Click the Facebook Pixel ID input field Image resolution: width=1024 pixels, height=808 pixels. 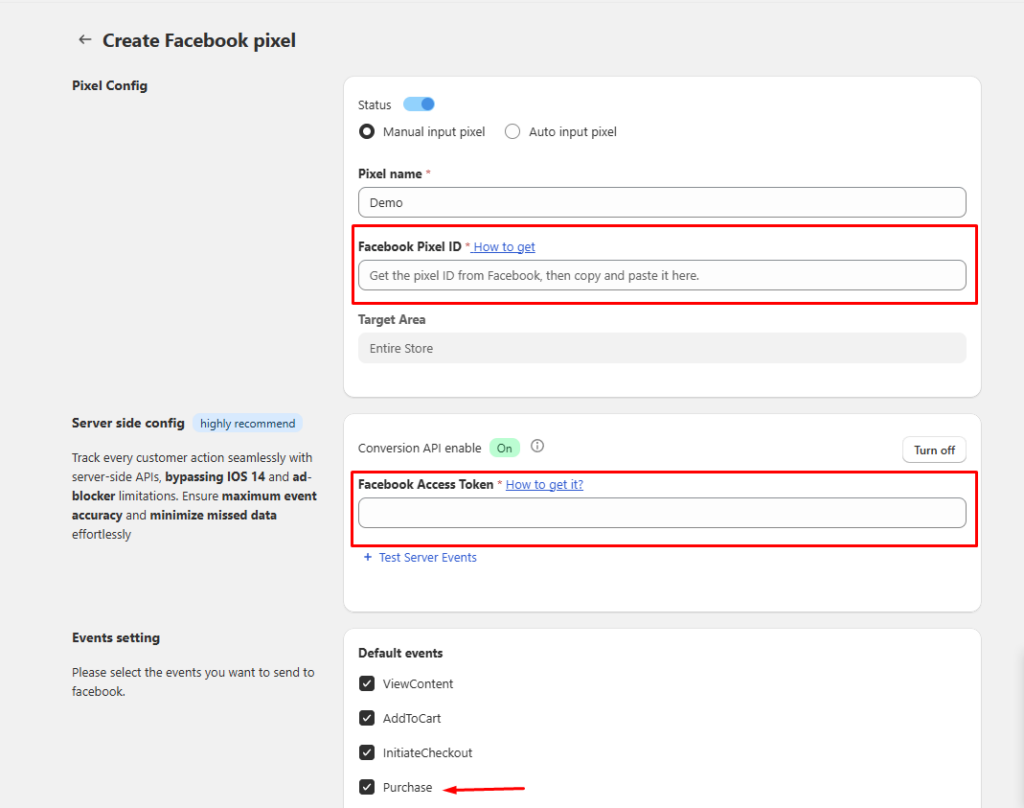662,274
